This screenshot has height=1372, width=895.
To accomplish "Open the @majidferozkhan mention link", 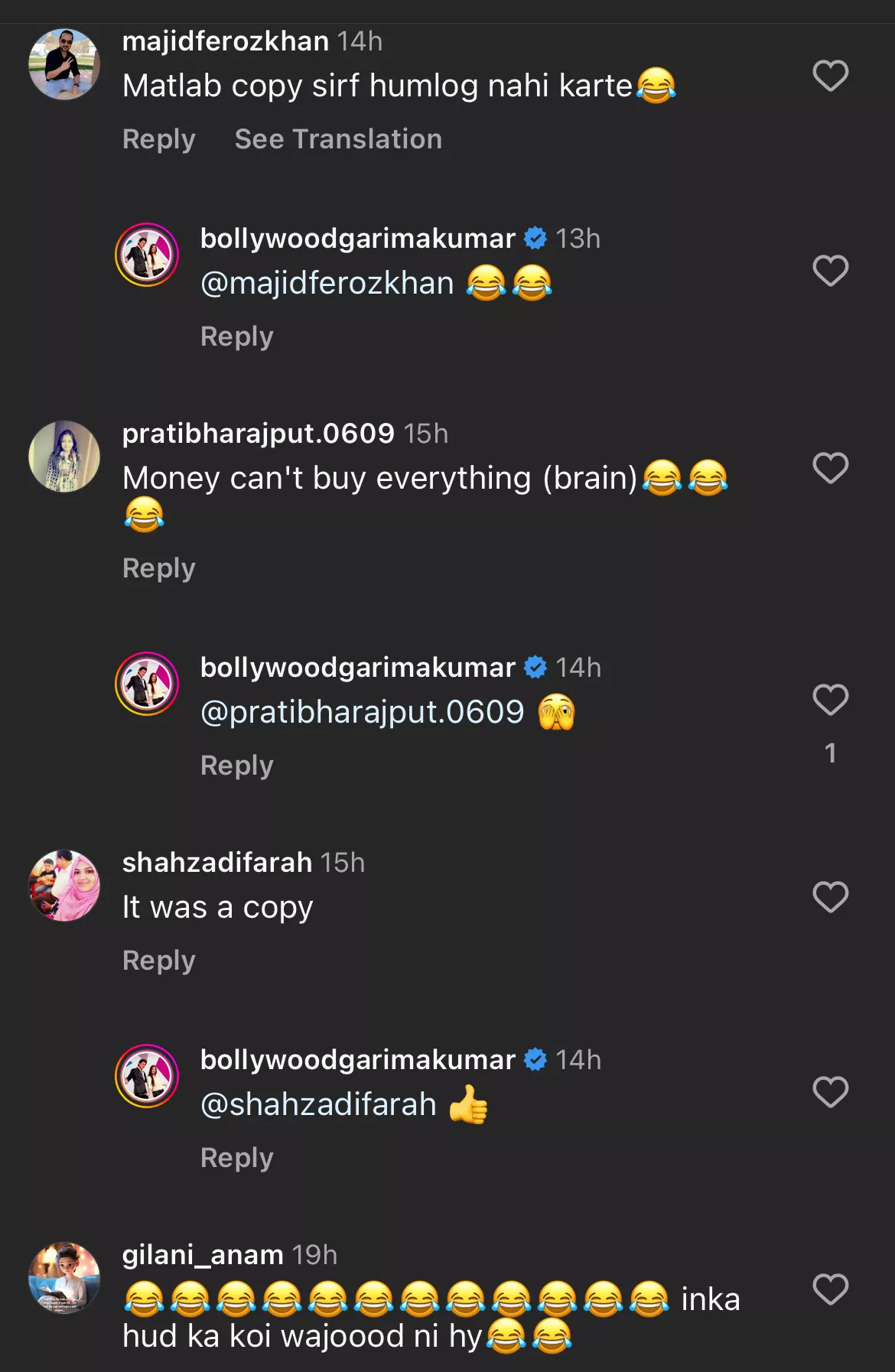I will [x=327, y=284].
